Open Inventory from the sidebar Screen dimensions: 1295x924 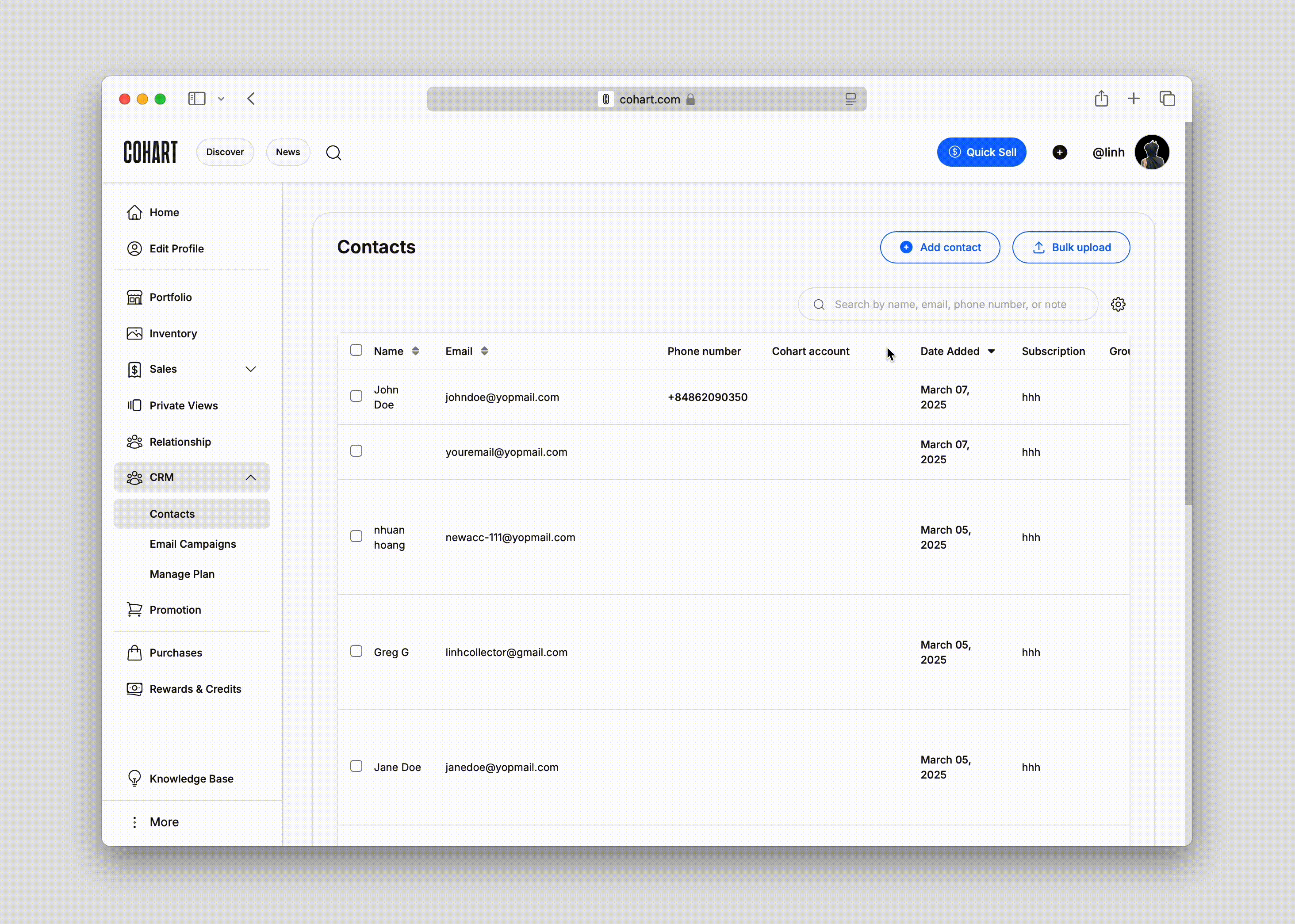[x=173, y=333]
